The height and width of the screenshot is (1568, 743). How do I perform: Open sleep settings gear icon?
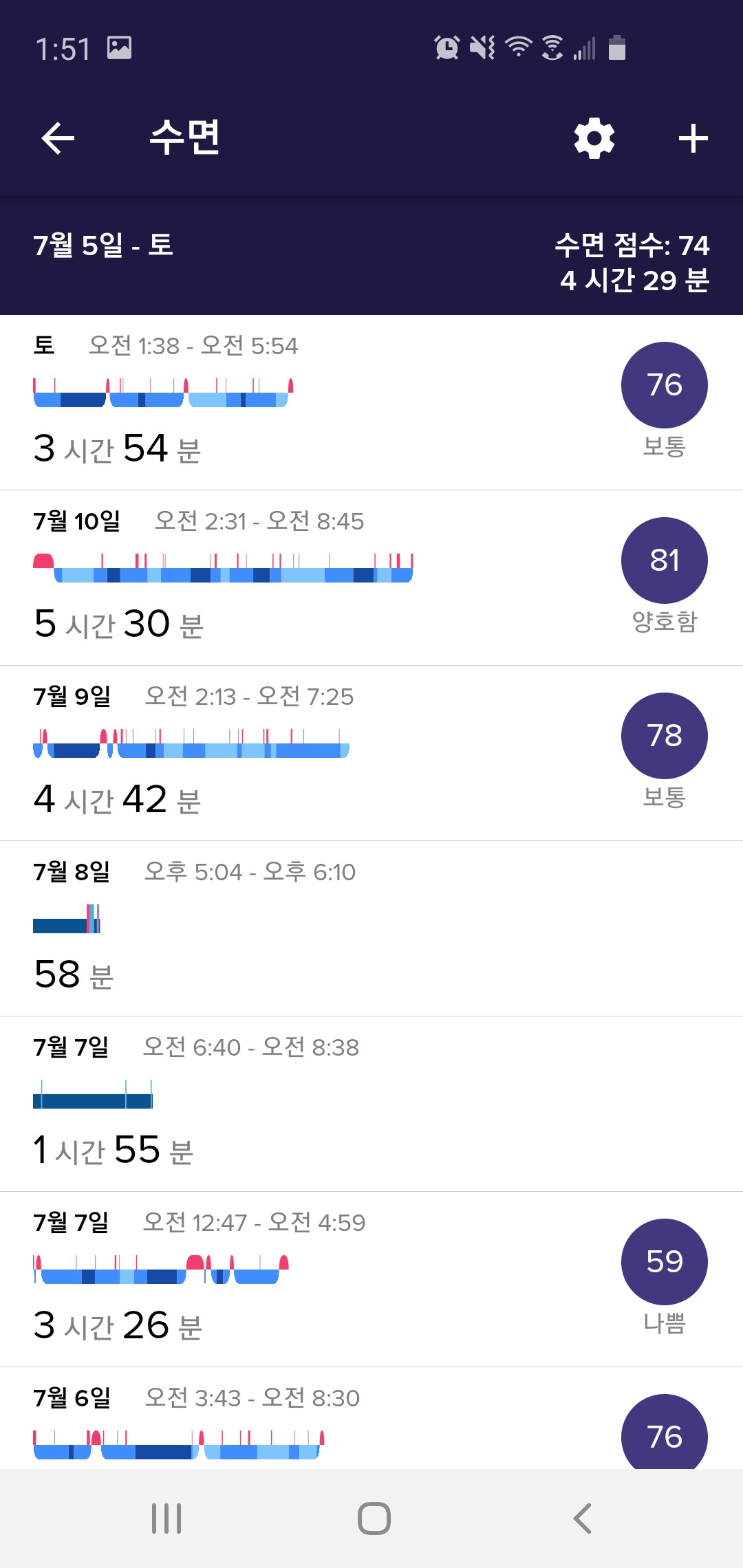(x=594, y=138)
